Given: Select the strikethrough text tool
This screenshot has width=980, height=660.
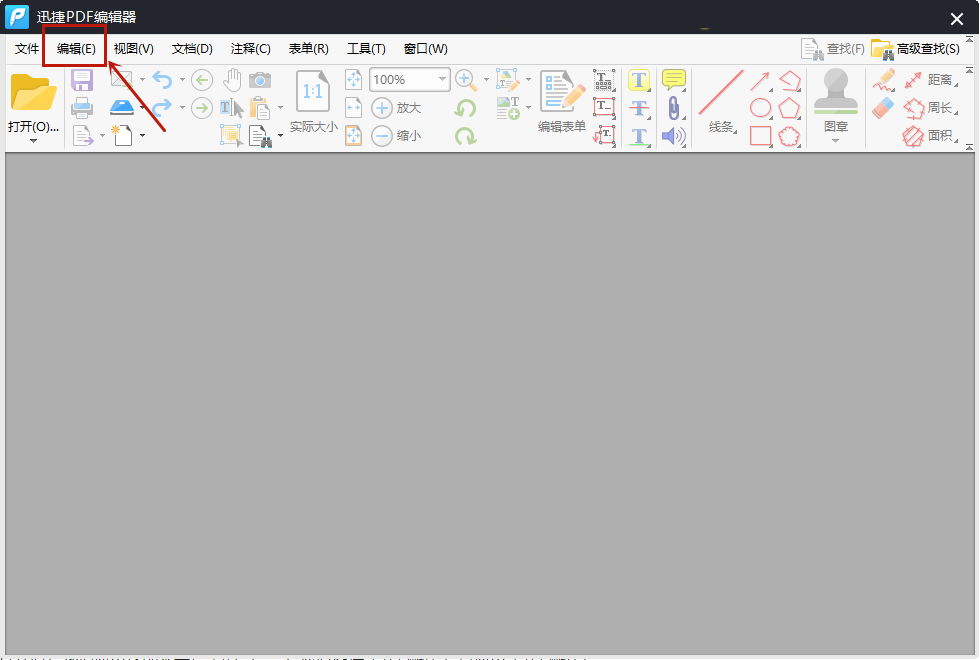Looking at the screenshot, I should click(639, 108).
